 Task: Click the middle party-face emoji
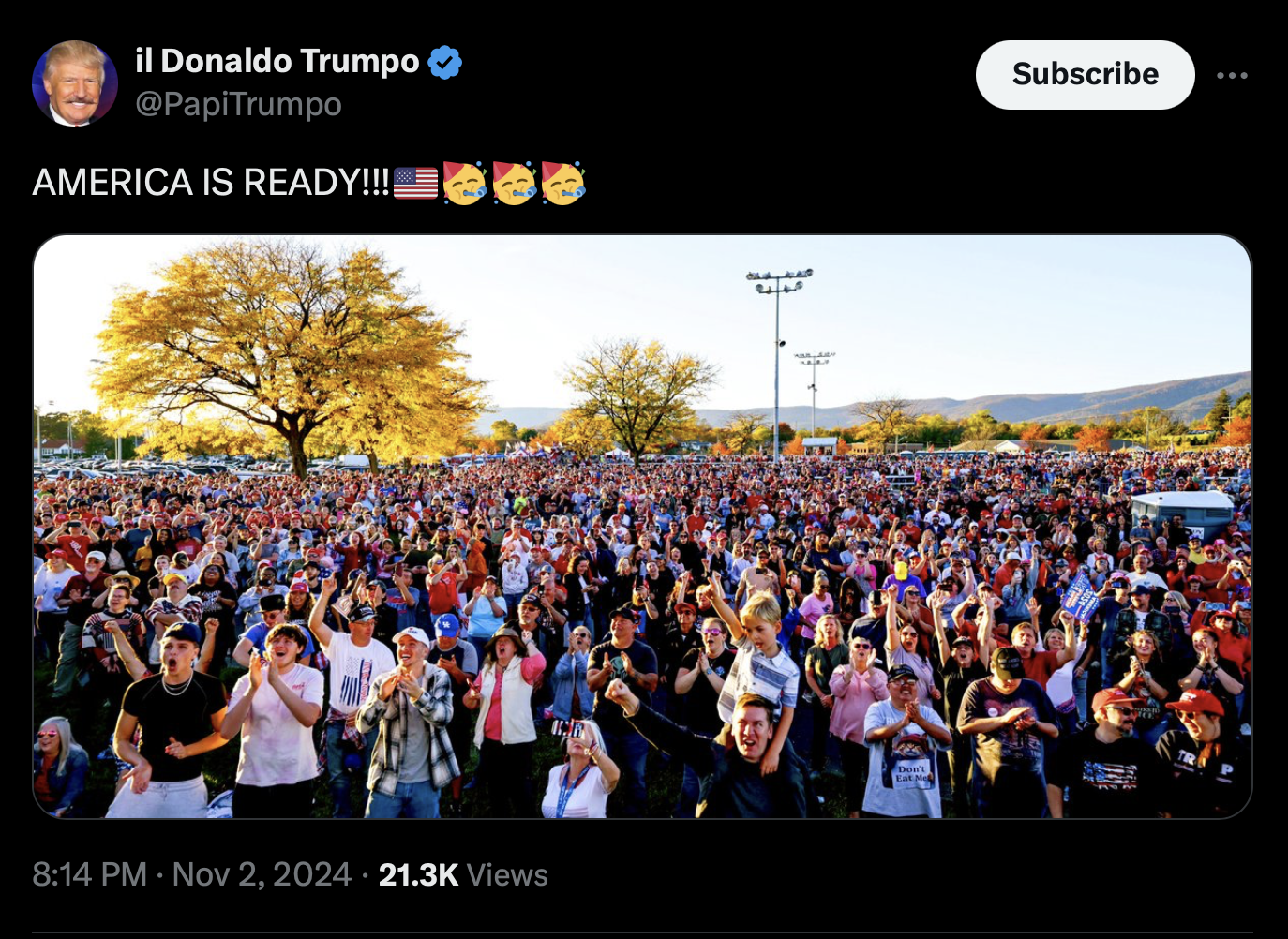(515, 183)
